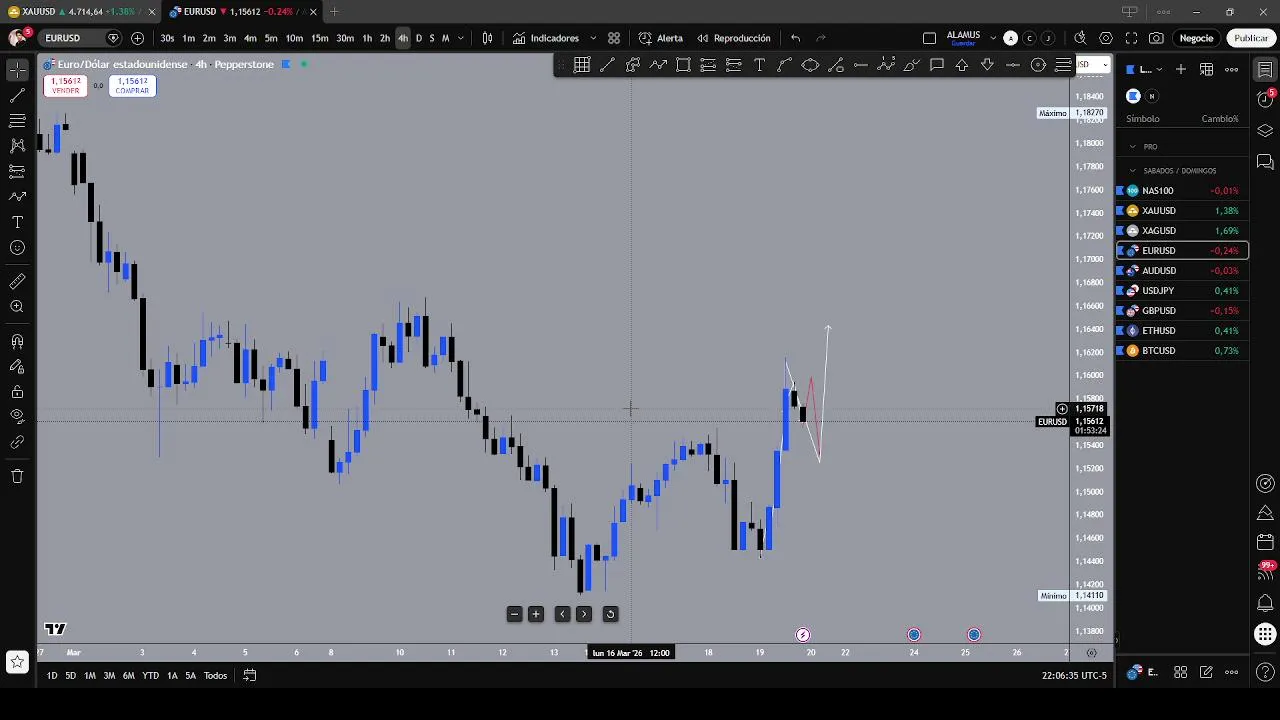Open the USD currency dropdown
The height and width of the screenshot is (720, 1280).
coord(1091,65)
